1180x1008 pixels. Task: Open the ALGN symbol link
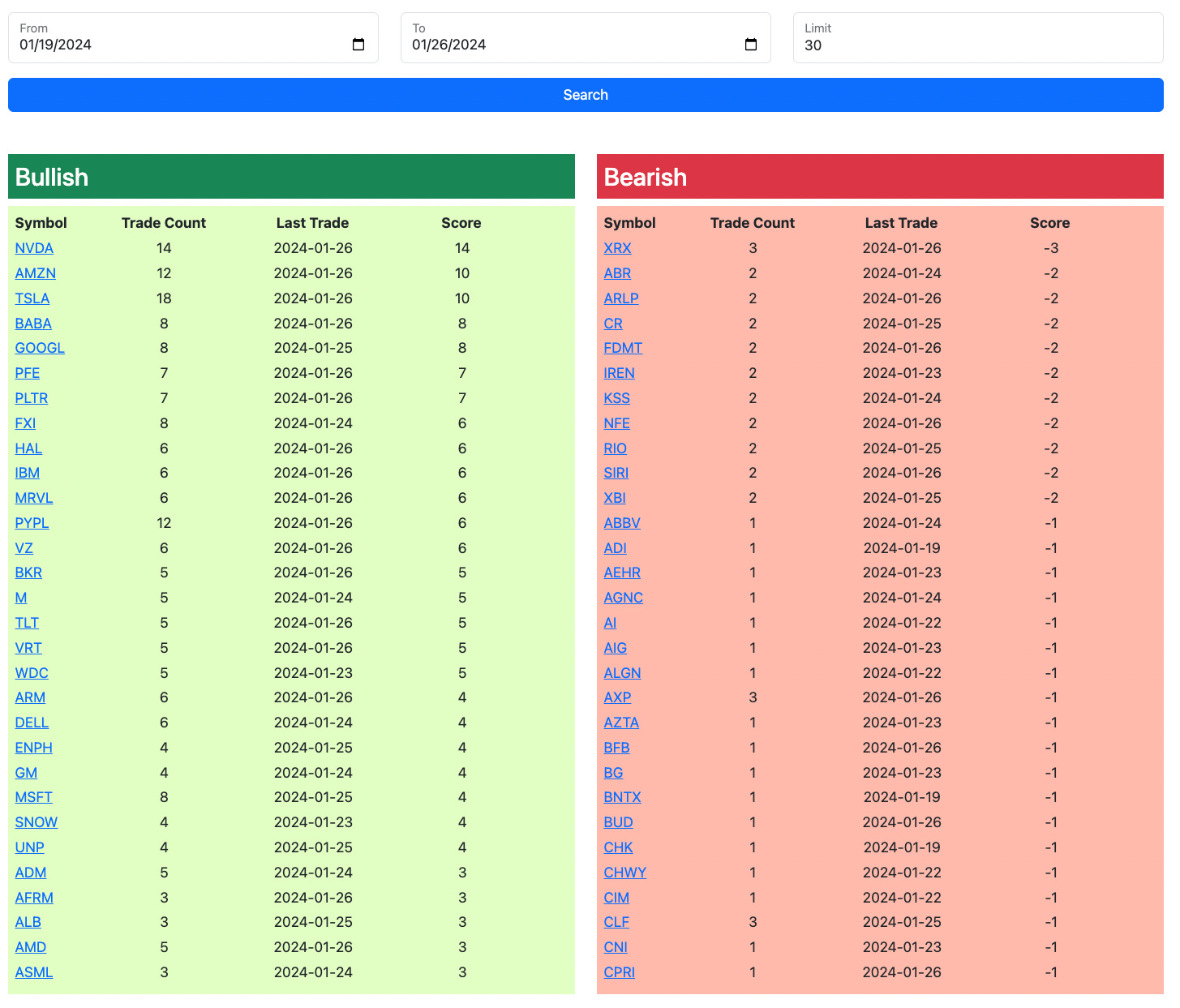pyautogui.click(x=622, y=673)
